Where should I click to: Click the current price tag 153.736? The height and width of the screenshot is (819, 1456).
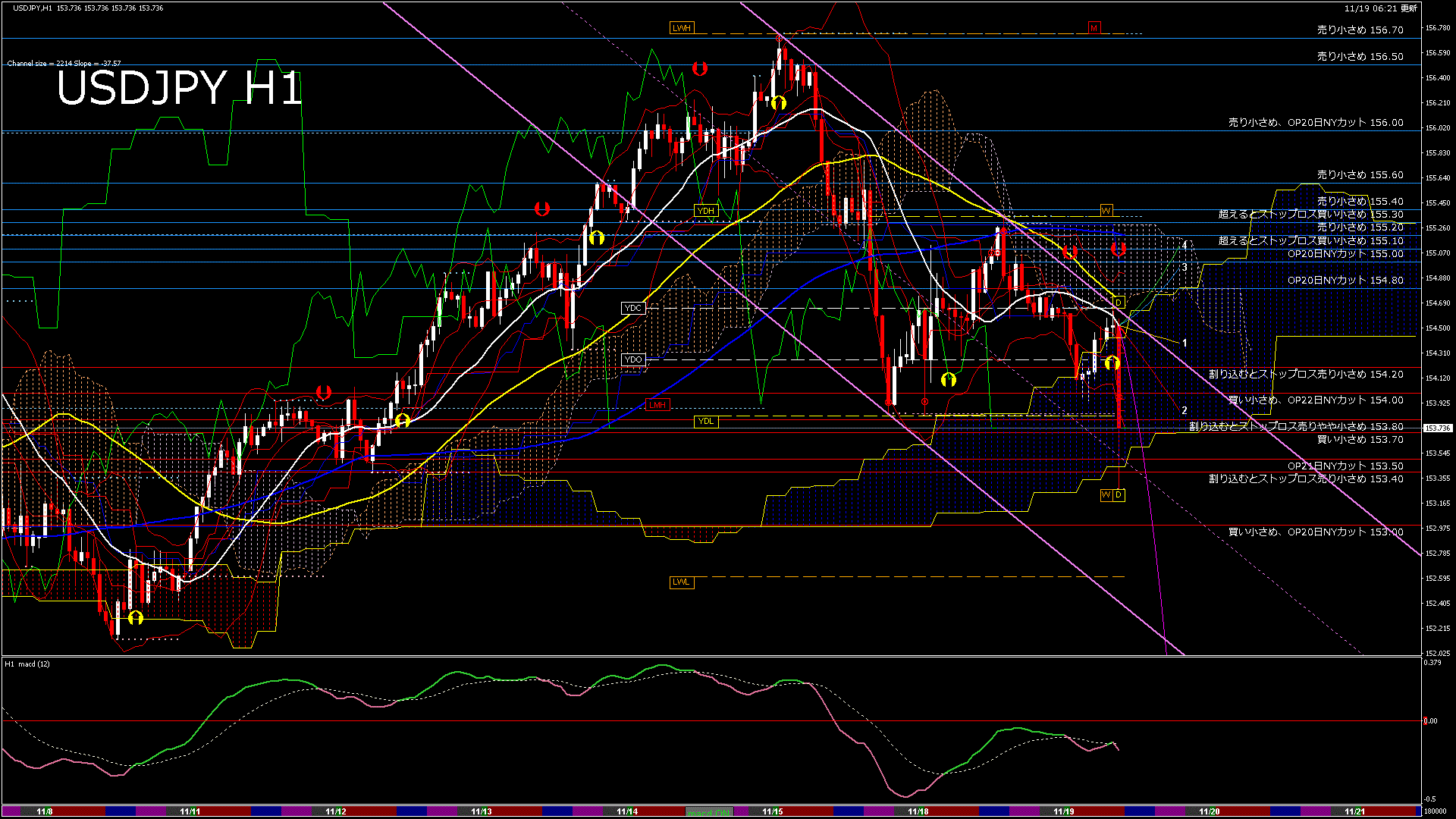(x=1438, y=428)
